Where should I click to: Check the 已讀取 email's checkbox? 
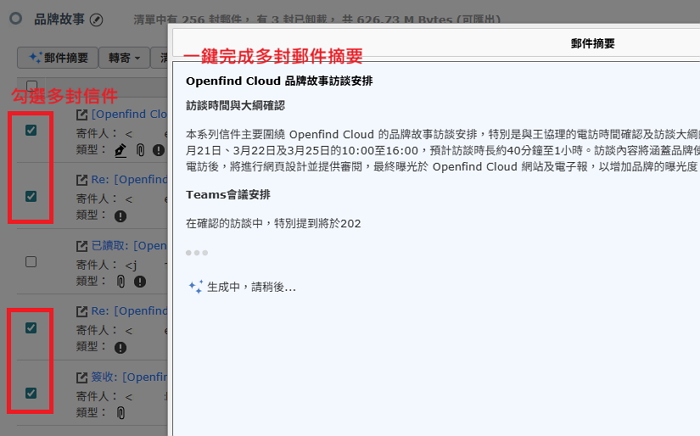coord(31,262)
